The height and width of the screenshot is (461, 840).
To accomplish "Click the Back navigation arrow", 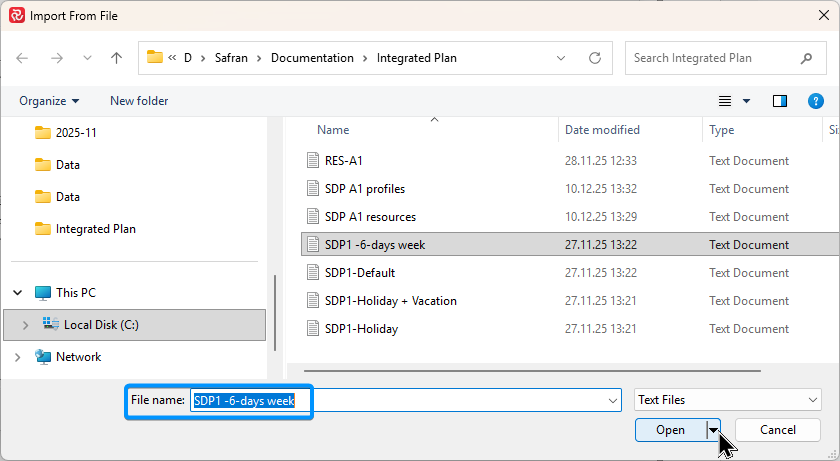I will click(x=22, y=58).
